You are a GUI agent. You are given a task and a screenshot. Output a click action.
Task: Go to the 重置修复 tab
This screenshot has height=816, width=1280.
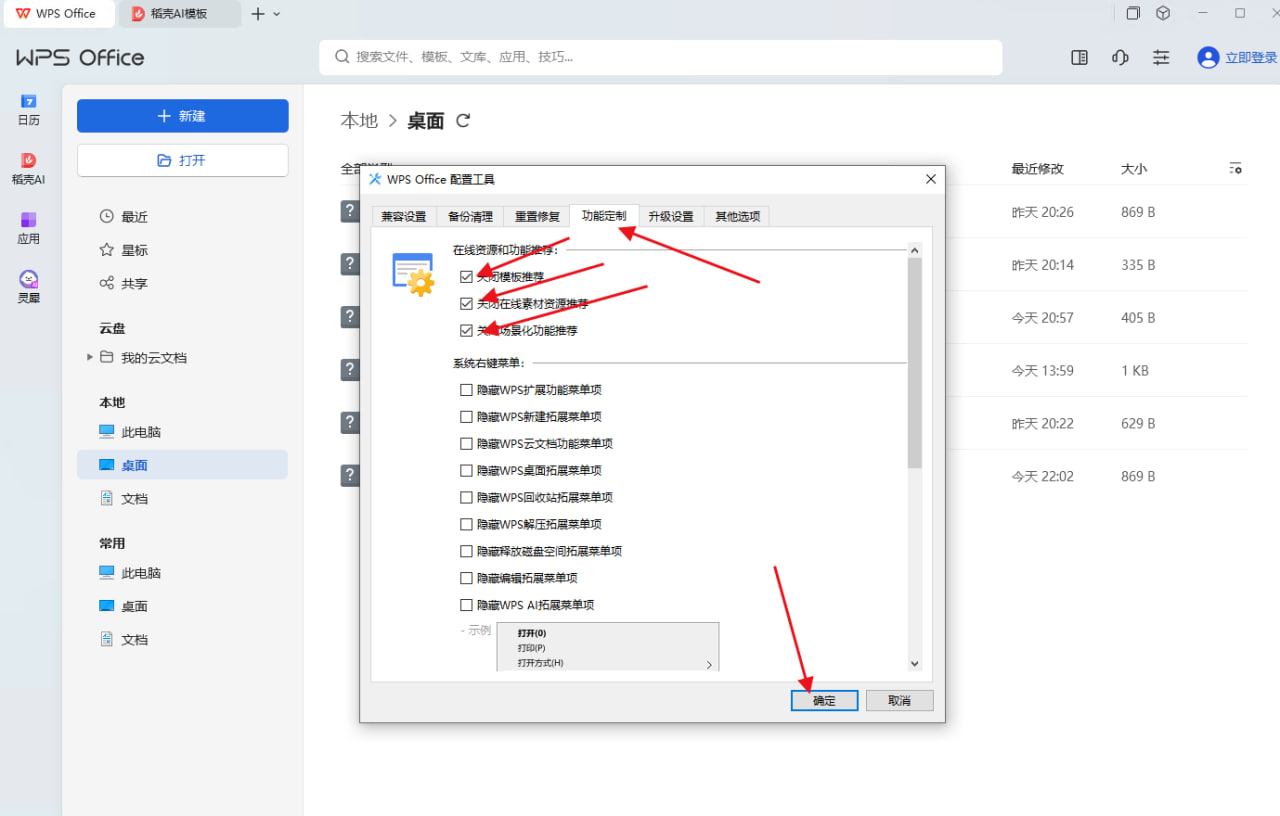pos(537,217)
